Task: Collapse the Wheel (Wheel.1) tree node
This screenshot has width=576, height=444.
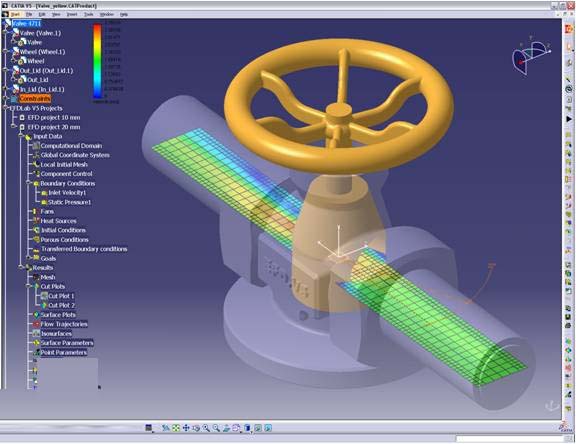Action: coord(5,51)
